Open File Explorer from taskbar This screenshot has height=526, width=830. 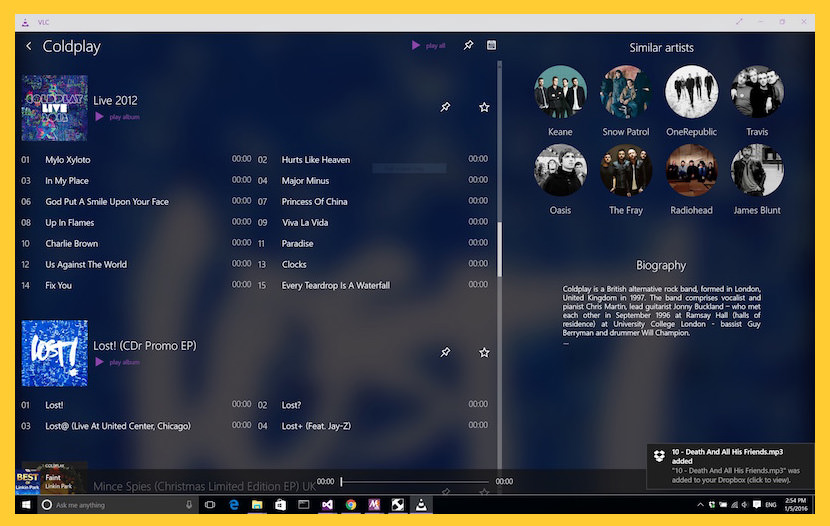click(257, 505)
